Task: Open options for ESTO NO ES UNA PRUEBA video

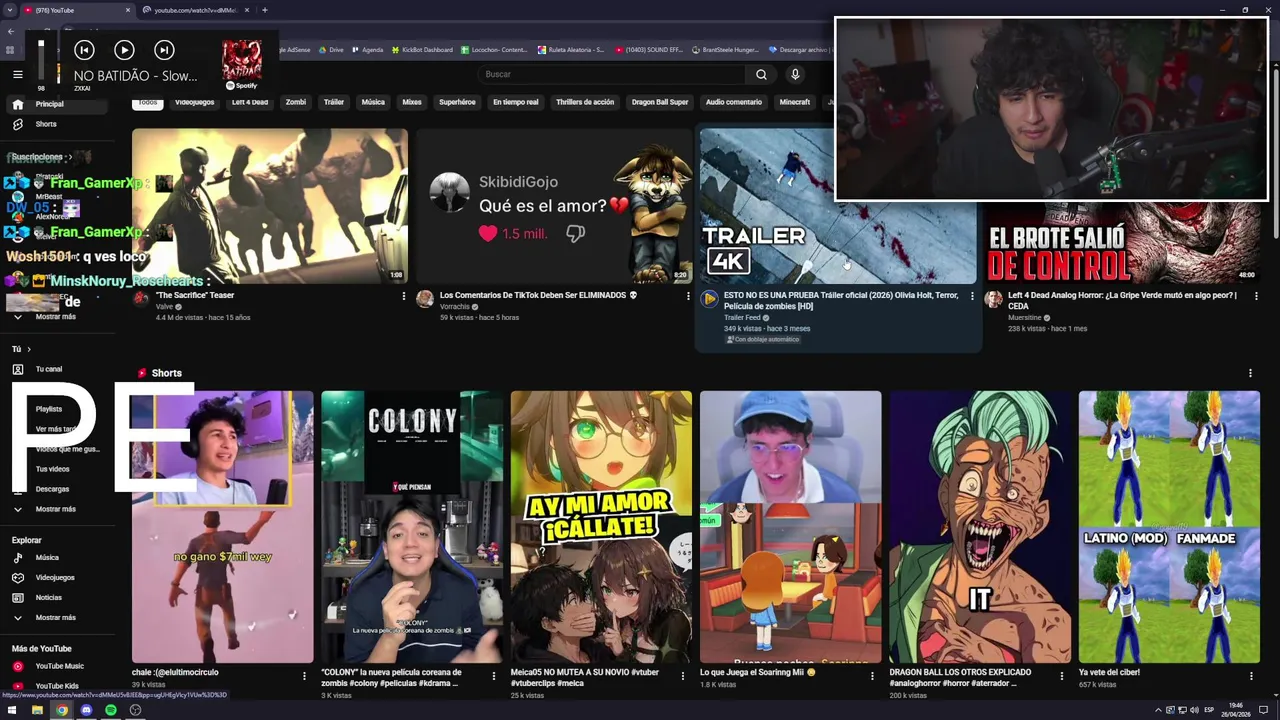Action: 972,296
